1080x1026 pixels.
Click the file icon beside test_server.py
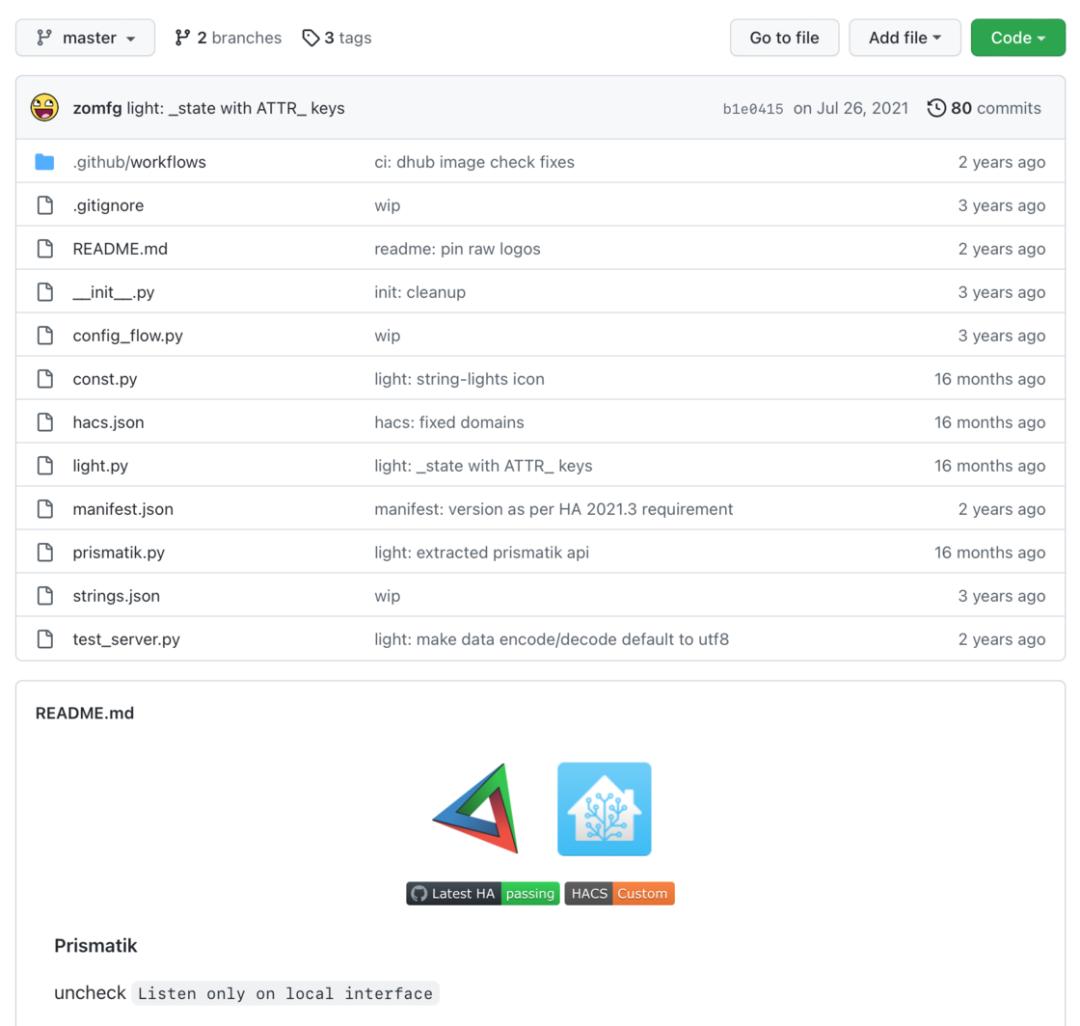(x=45, y=639)
